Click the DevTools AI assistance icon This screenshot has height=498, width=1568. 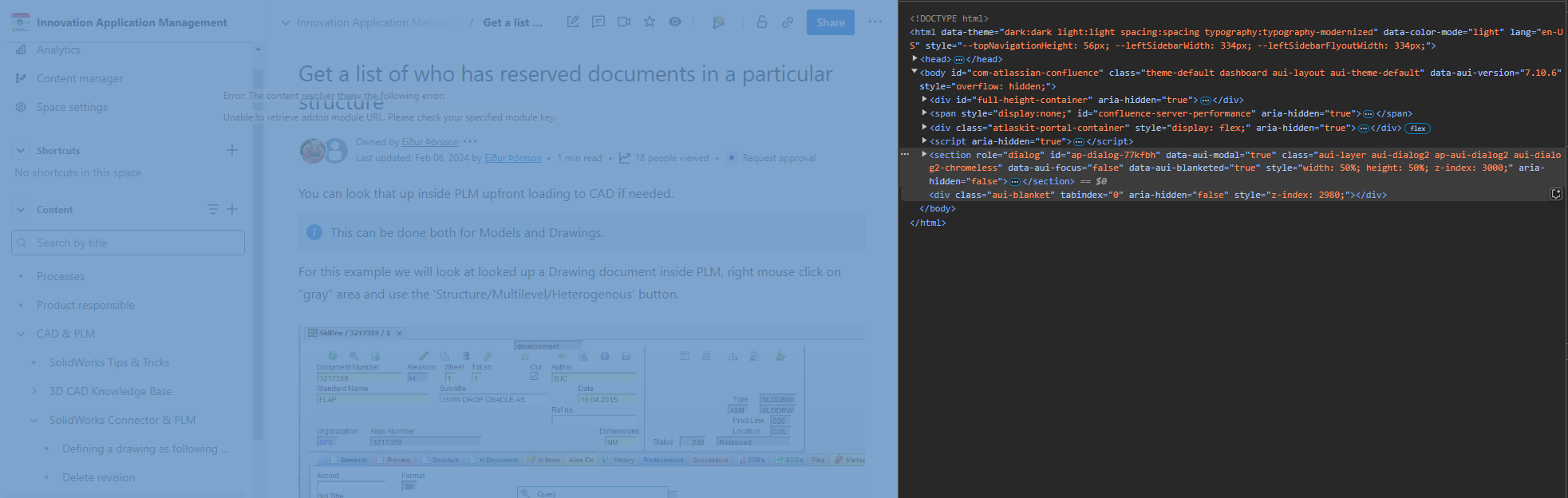[1556, 194]
